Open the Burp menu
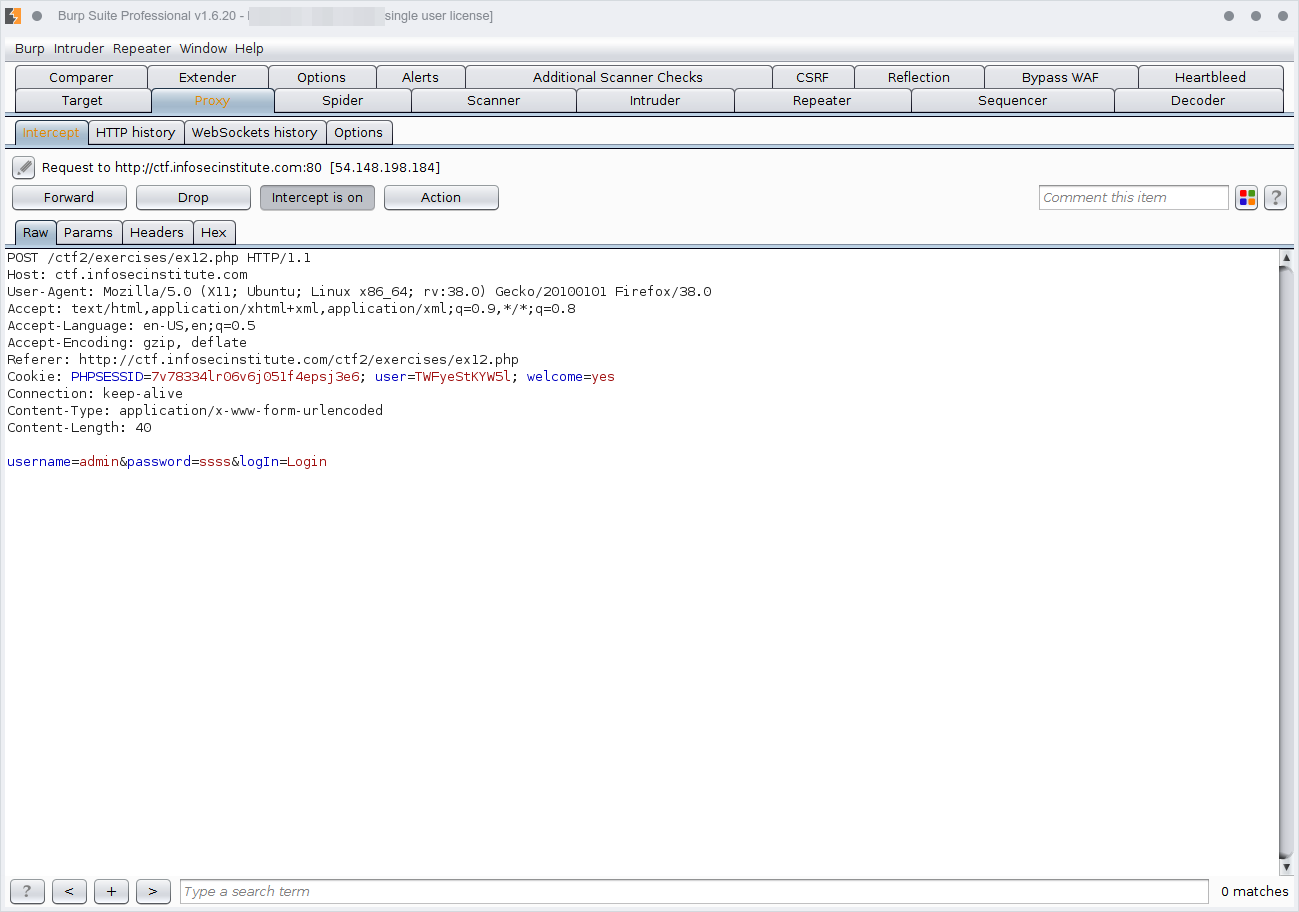Viewport: 1299px width, 912px height. (x=29, y=48)
